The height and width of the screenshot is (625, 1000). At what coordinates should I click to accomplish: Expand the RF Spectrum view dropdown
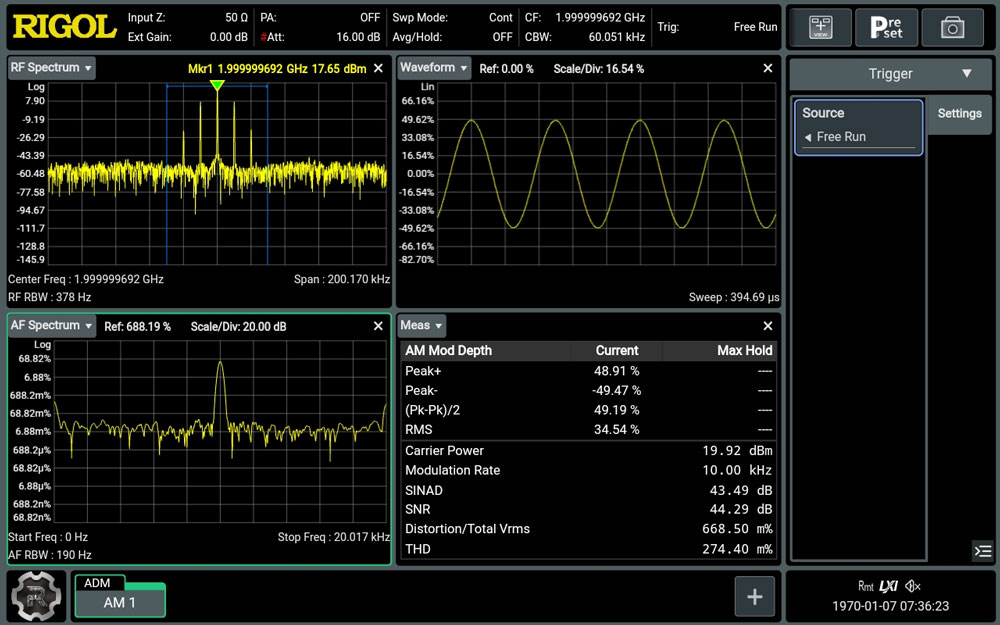tap(52, 68)
